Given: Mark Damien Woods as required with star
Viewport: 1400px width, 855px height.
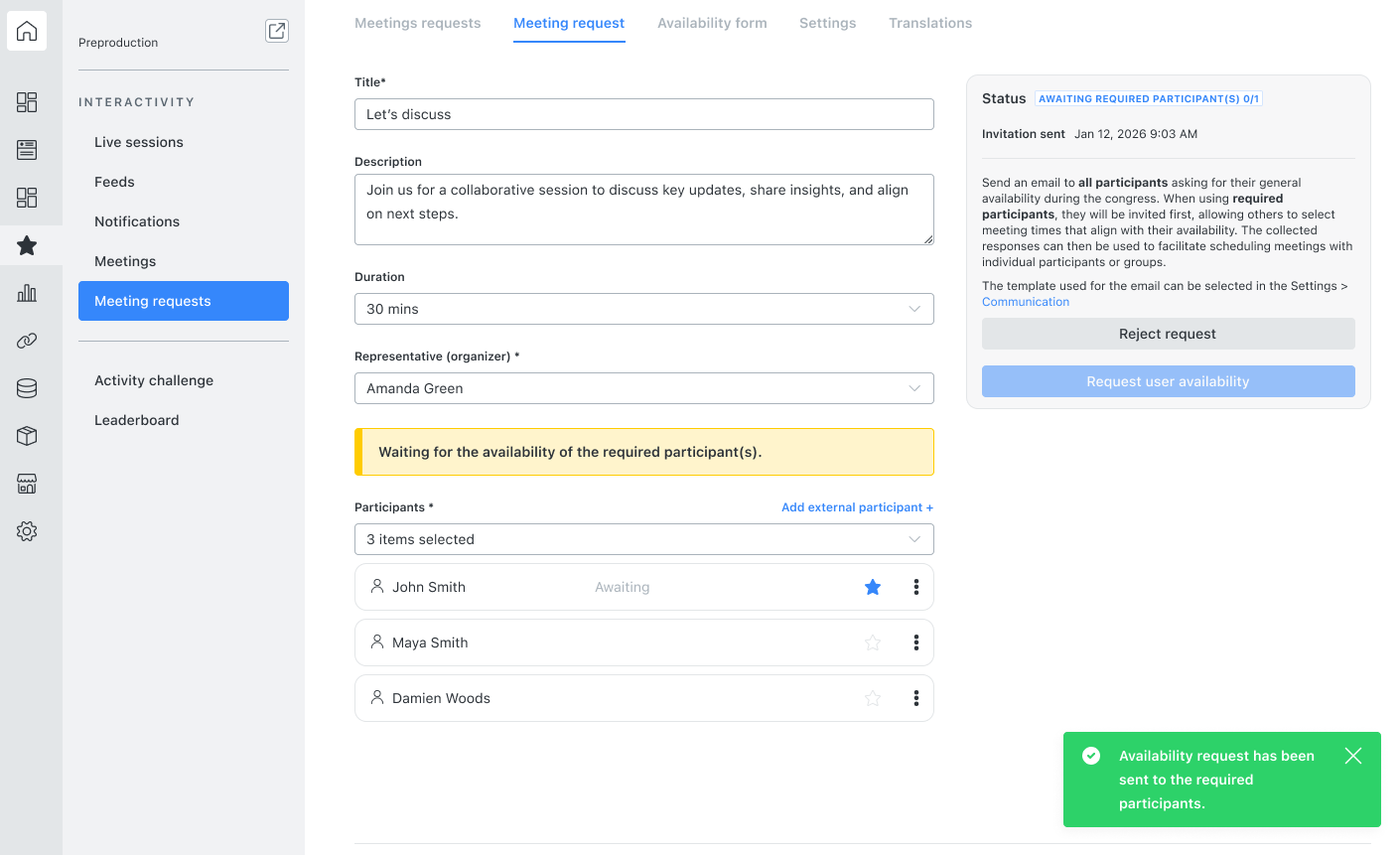Looking at the screenshot, I should (x=873, y=698).
